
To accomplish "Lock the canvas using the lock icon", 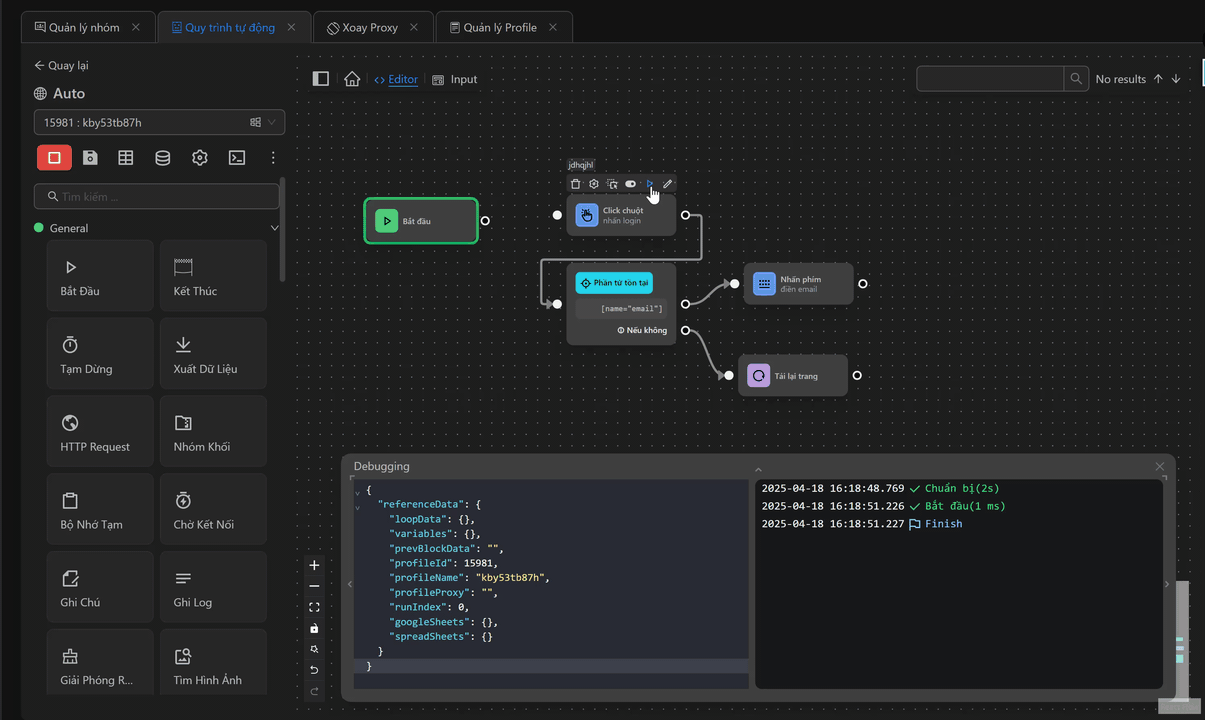I will click(x=314, y=628).
